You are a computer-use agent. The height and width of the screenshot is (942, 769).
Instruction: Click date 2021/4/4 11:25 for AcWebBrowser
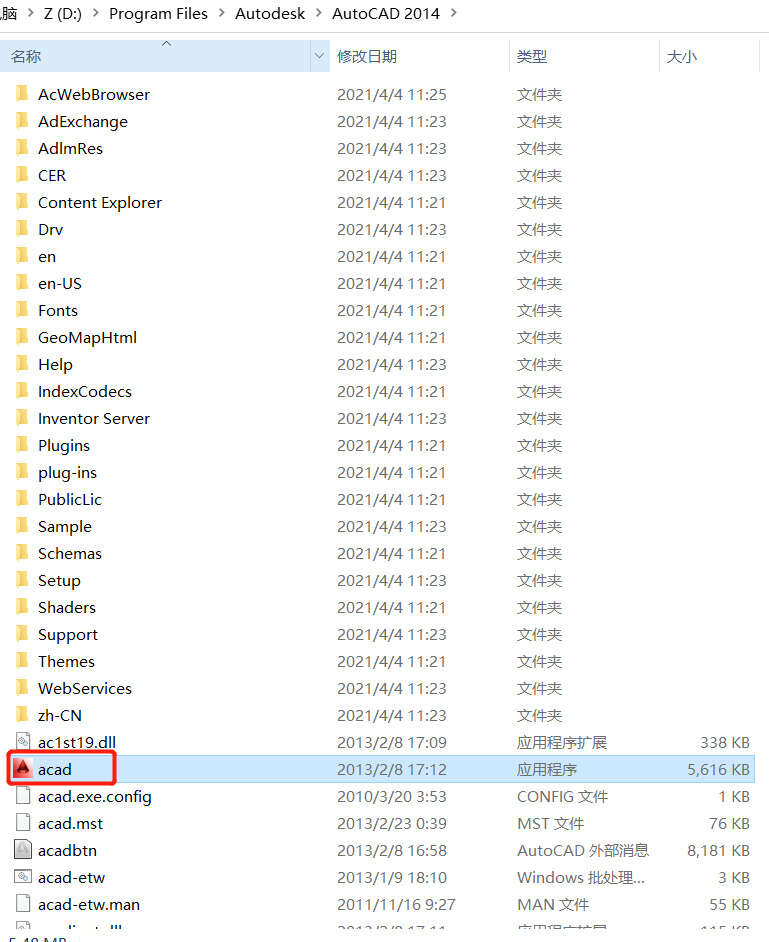[392, 94]
